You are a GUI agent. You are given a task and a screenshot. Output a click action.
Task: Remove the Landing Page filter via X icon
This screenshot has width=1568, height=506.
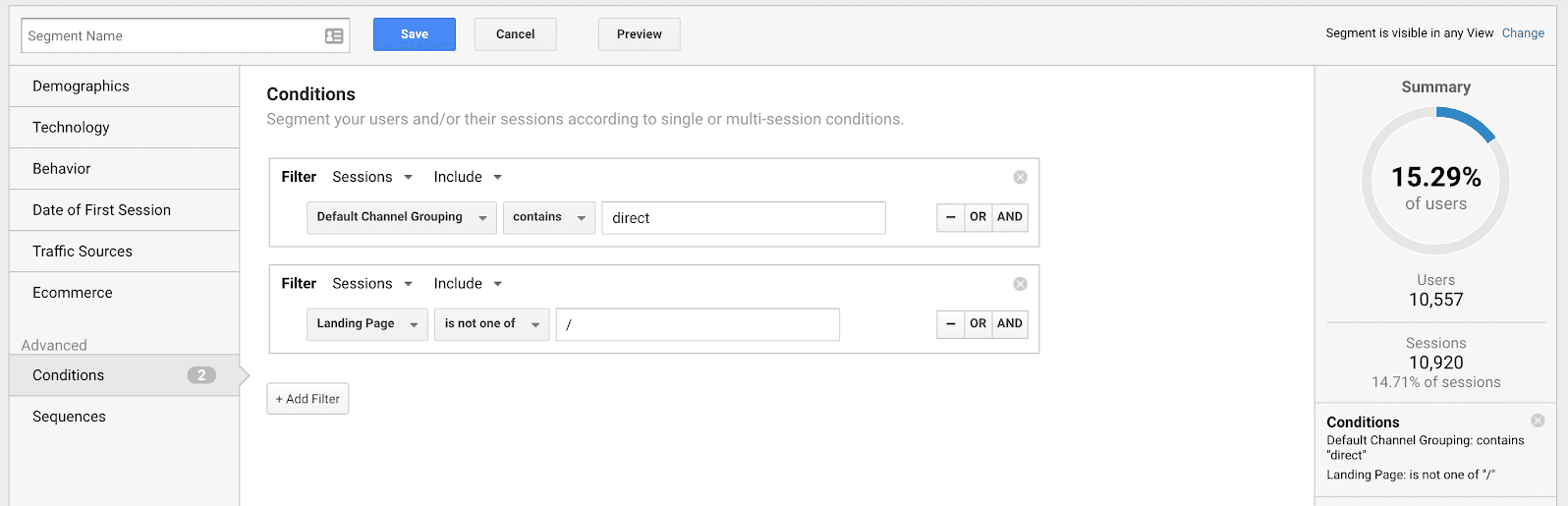(1020, 284)
